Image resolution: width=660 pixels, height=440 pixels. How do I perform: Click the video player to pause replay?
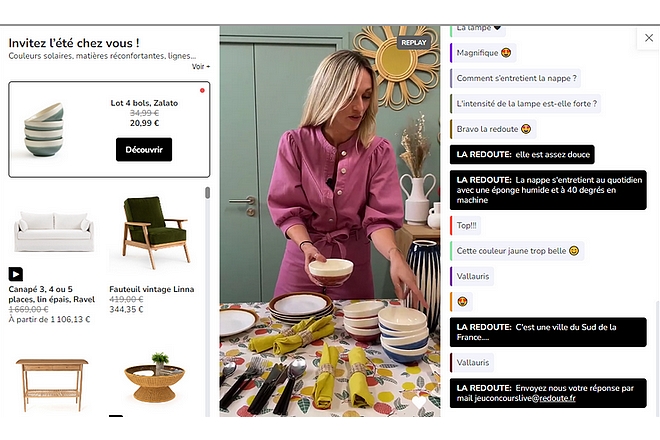click(330, 221)
